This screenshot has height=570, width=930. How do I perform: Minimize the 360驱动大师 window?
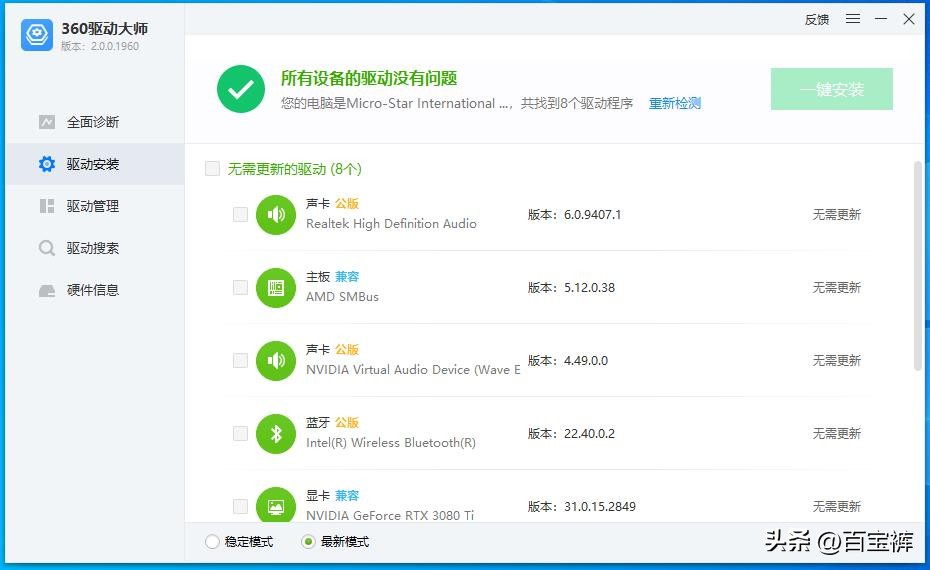point(881,19)
